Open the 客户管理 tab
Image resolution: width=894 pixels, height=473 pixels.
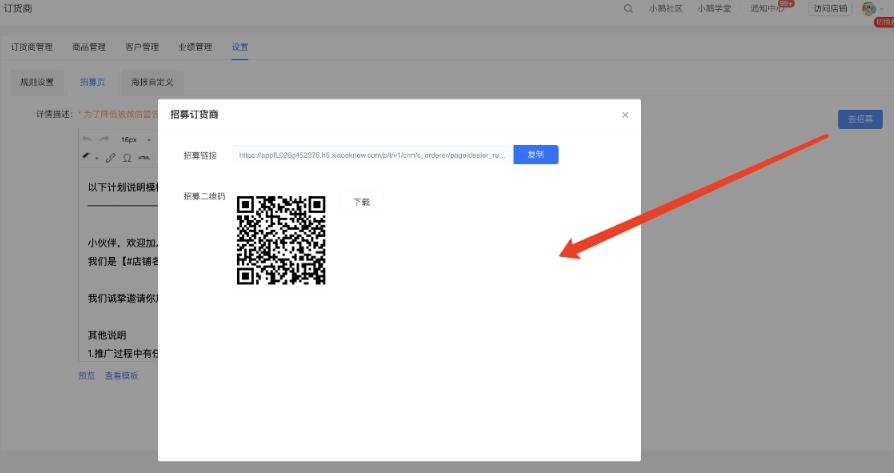pyautogui.click(x=142, y=47)
